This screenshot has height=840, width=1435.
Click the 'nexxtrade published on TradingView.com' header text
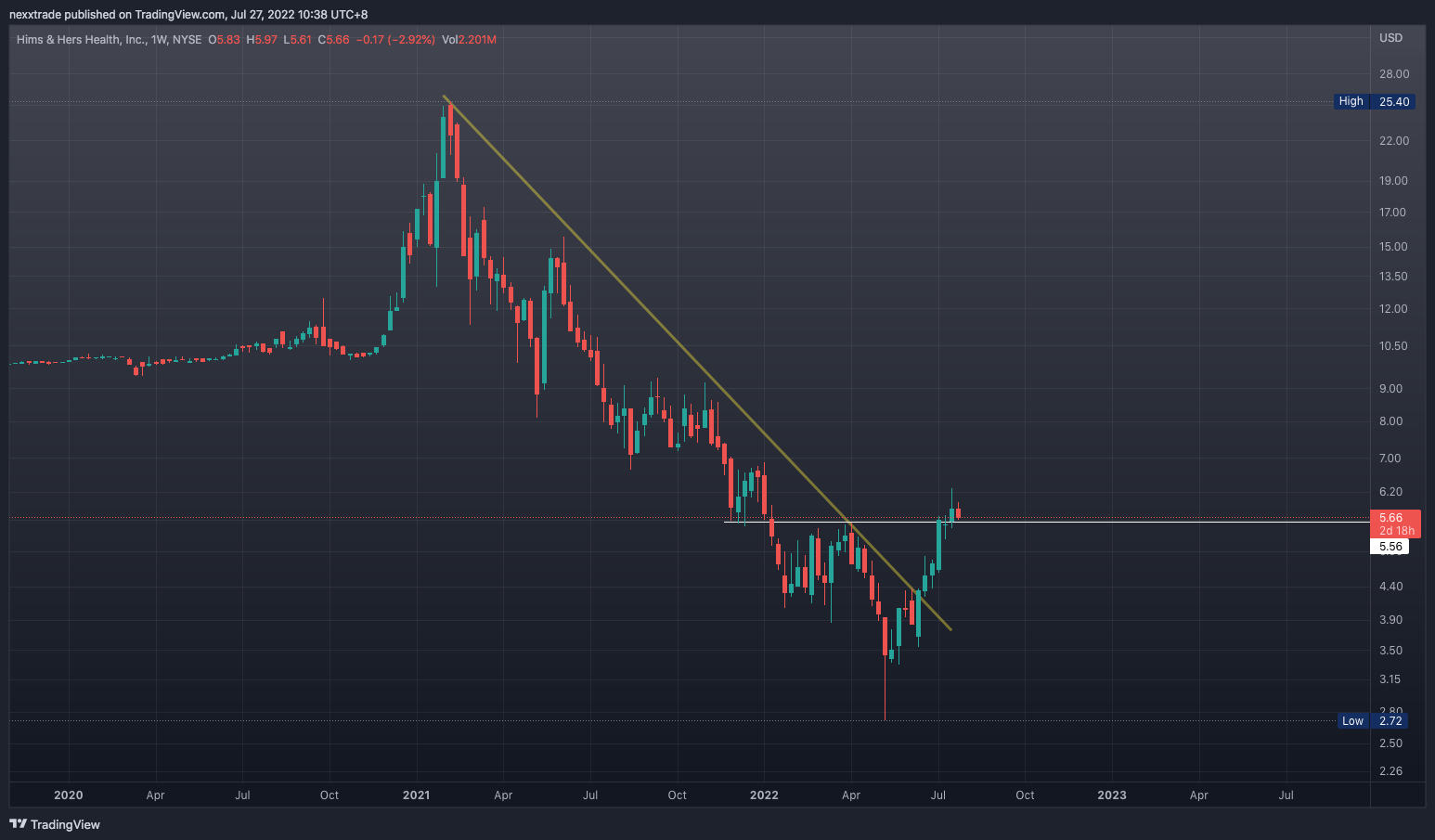pyautogui.click(x=118, y=15)
